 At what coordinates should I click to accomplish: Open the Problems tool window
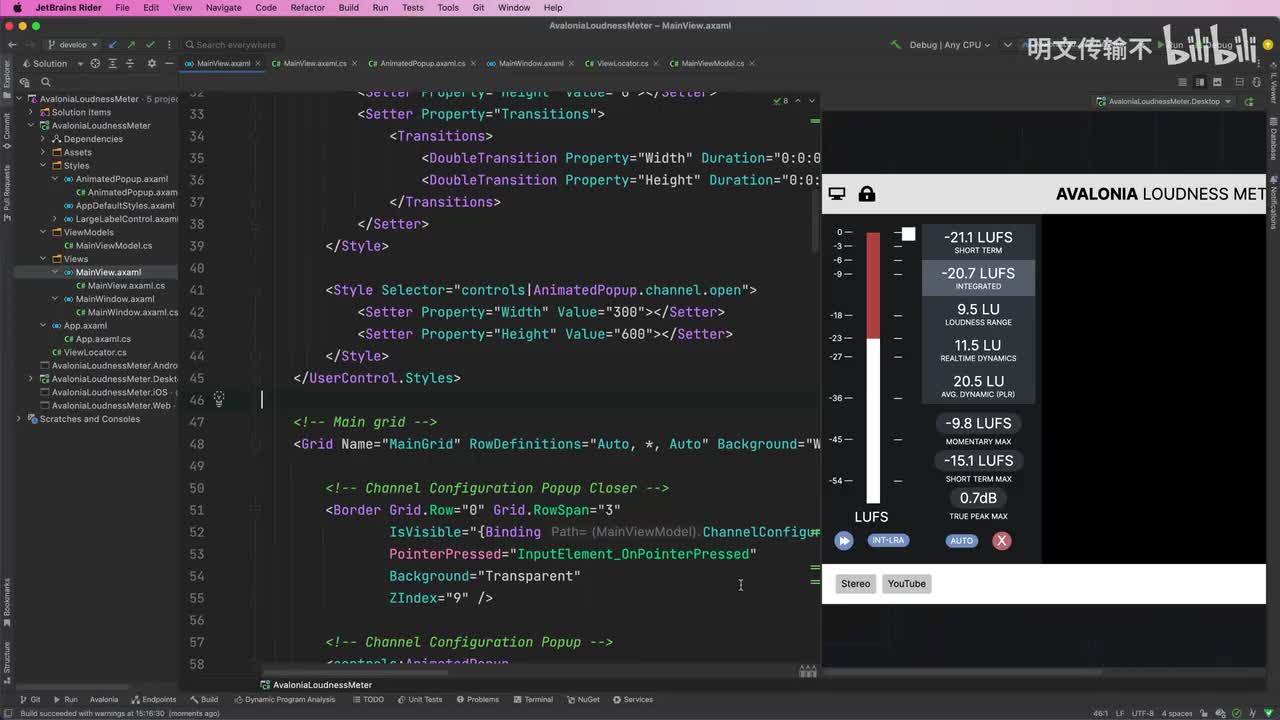(477, 700)
